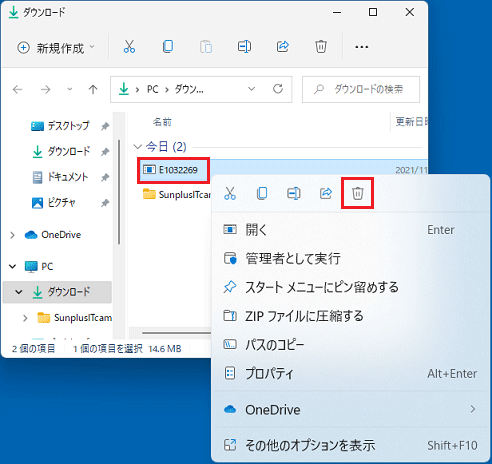Click the Copy icon in the context menu
This screenshot has height=464, width=492.
click(262, 193)
